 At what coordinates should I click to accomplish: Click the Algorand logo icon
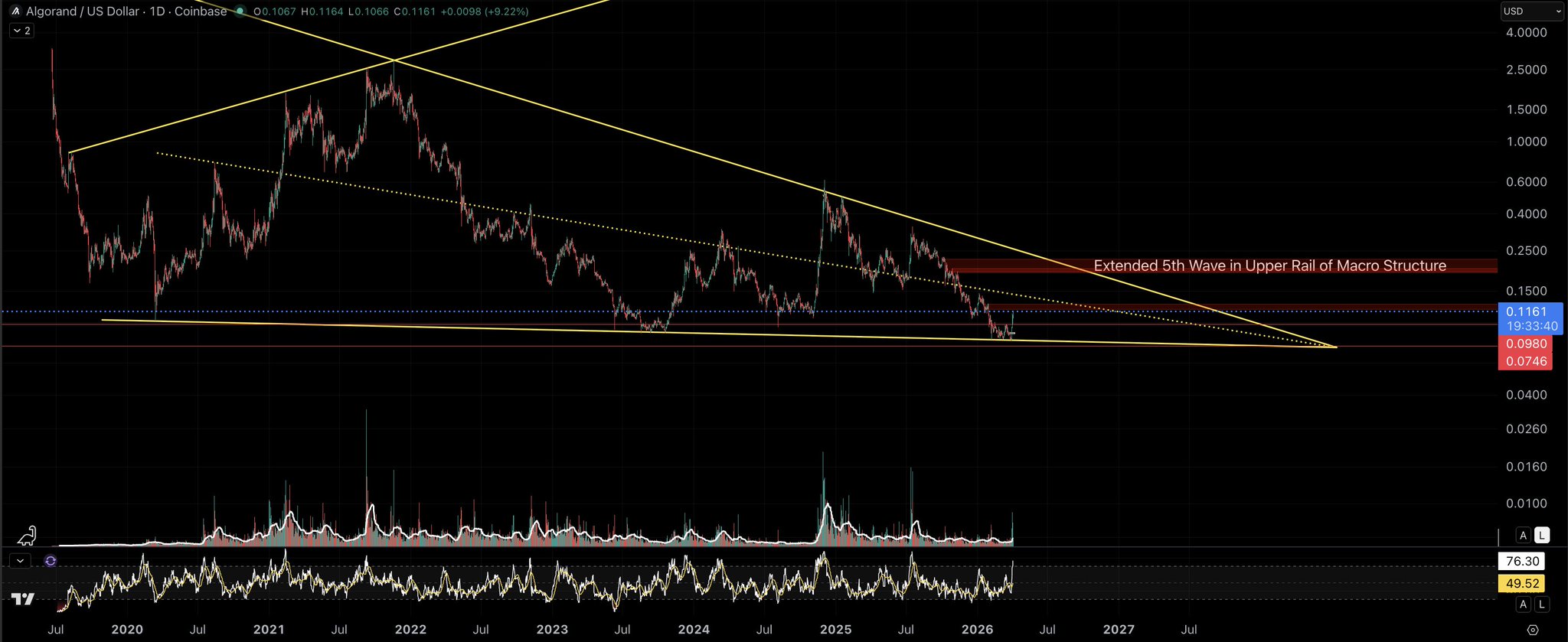(15, 11)
